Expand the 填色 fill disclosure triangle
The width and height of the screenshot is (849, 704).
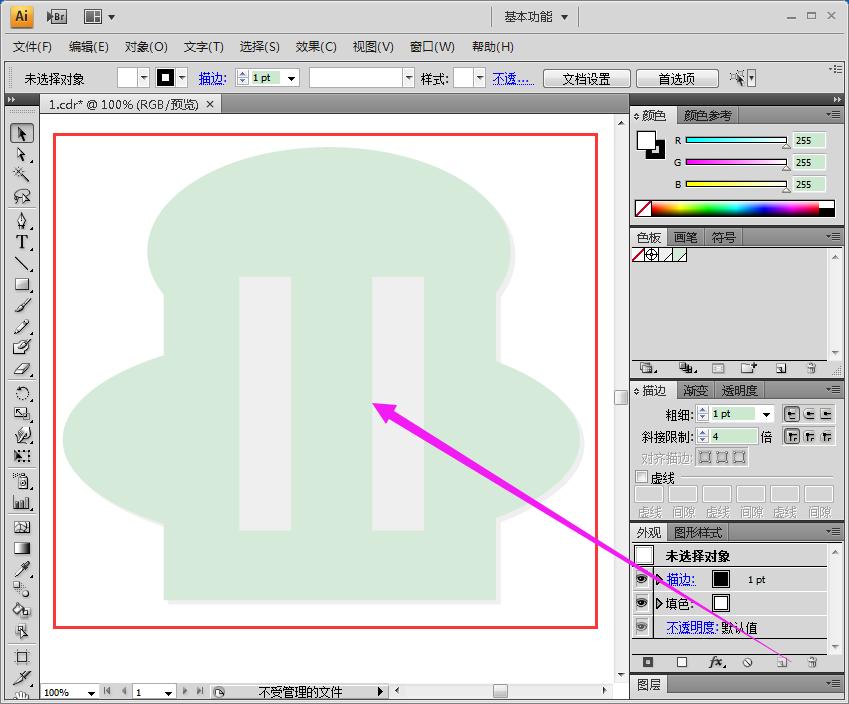659,603
